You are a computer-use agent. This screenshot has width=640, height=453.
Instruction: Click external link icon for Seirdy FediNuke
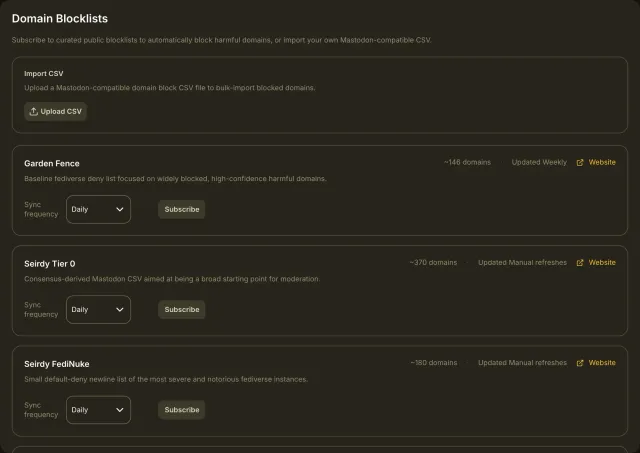pyautogui.click(x=580, y=363)
